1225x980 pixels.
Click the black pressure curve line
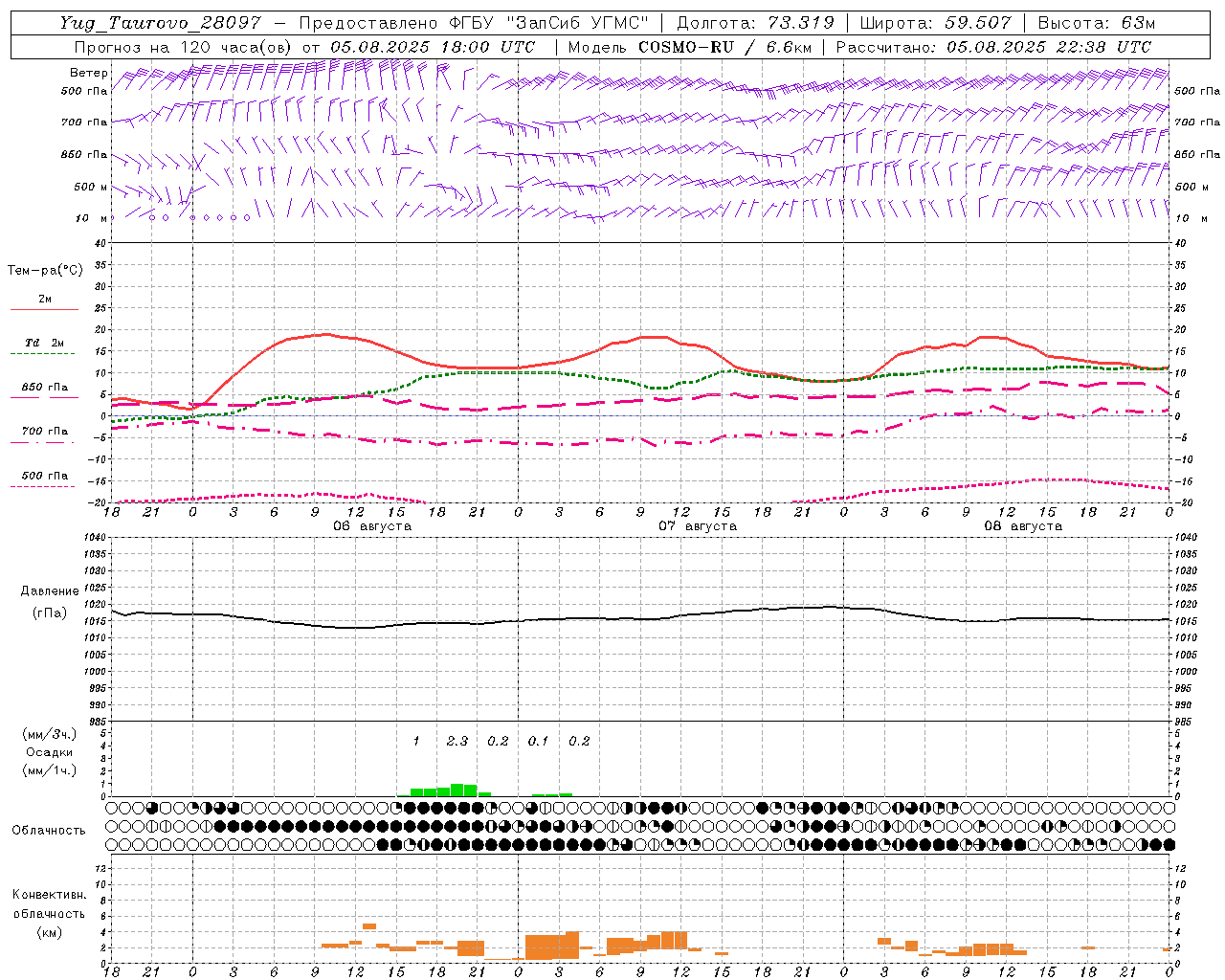[641, 618]
